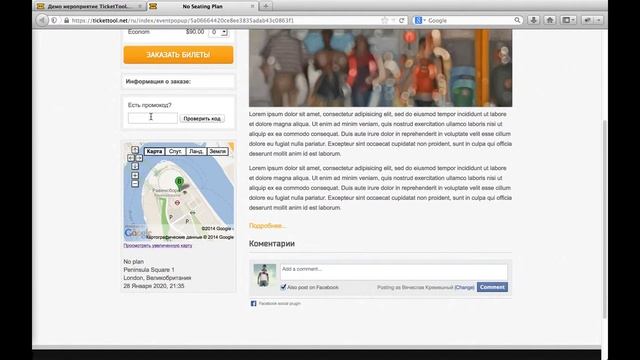Select Земля earth map view
Image resolution: width=640 pixels, height=360 pixels.
218,151
